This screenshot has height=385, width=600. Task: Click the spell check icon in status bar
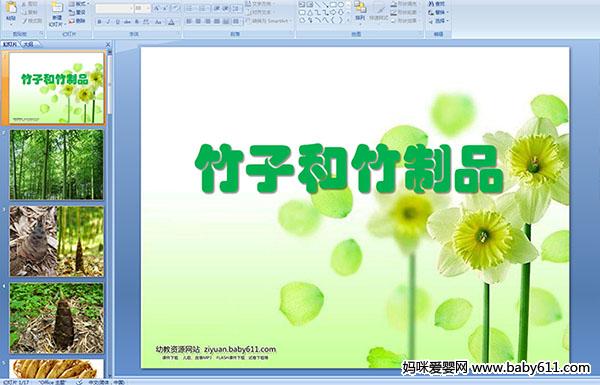pyautogui.click(x=80, y=382)
